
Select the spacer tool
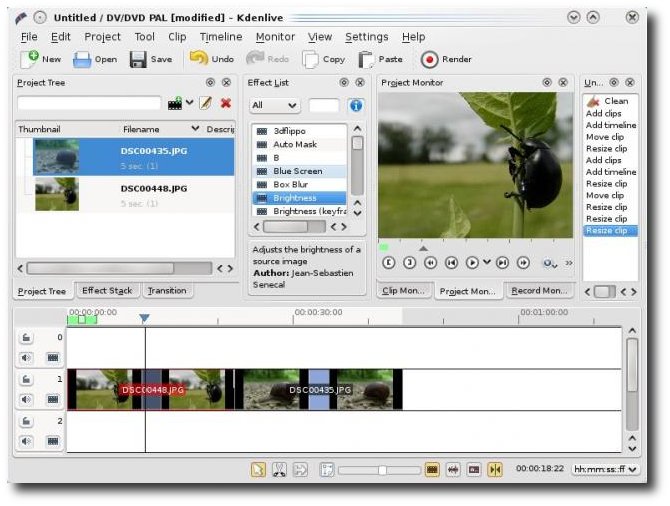point(300,470)
